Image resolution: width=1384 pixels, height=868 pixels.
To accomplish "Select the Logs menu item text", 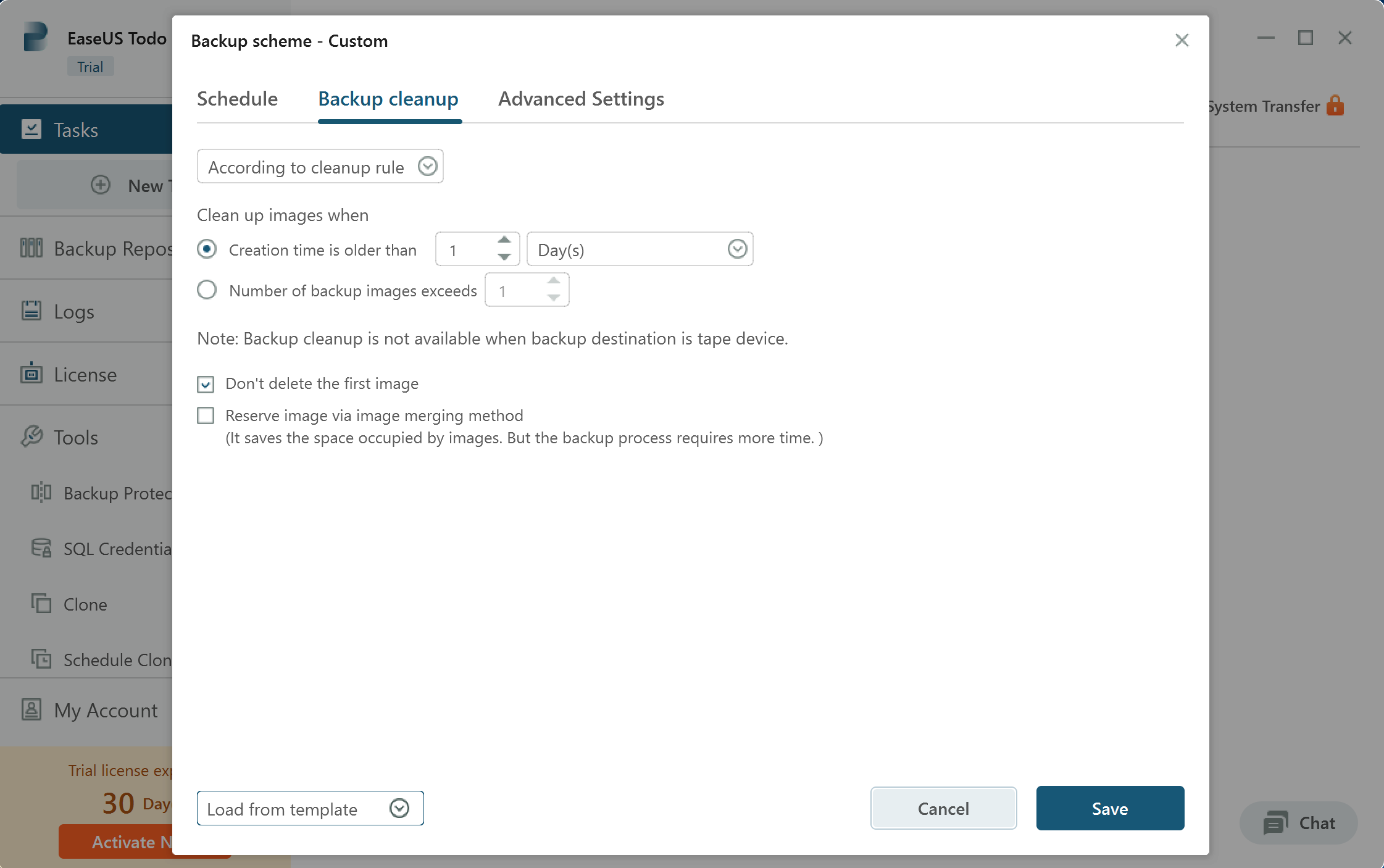I will (x=74, y=312).
